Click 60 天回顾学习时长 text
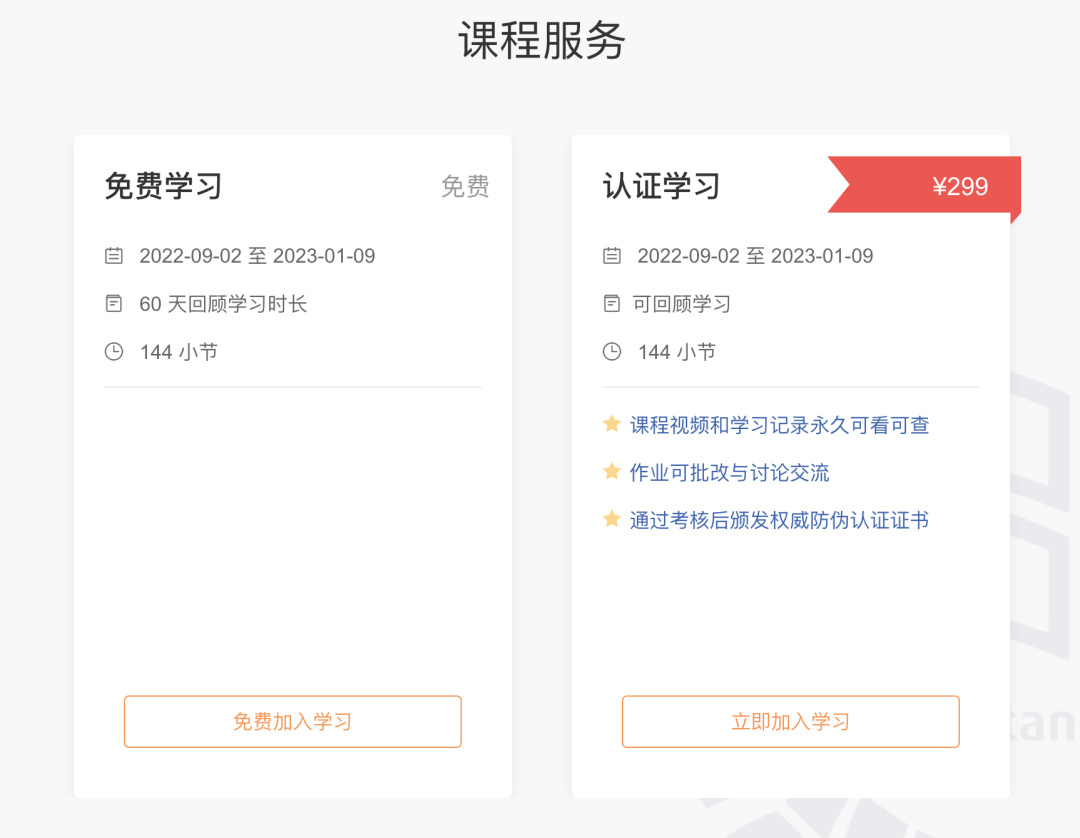 pyautogui.click(x=223, y=304)
